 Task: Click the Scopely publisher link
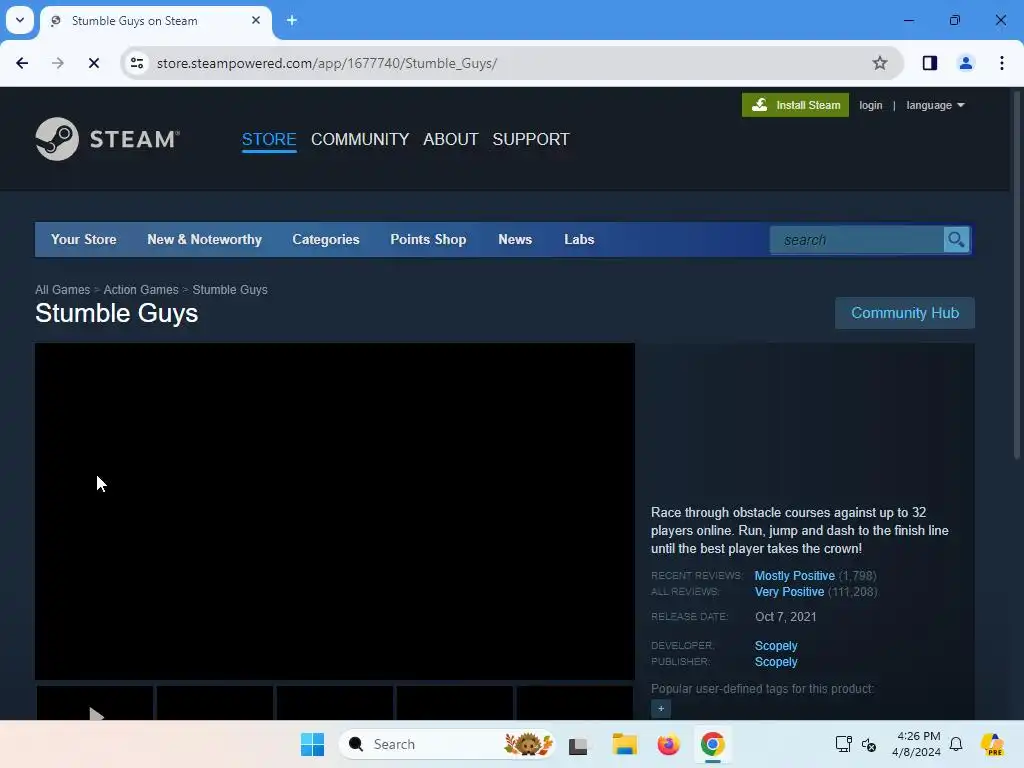(x=776, y=662)
